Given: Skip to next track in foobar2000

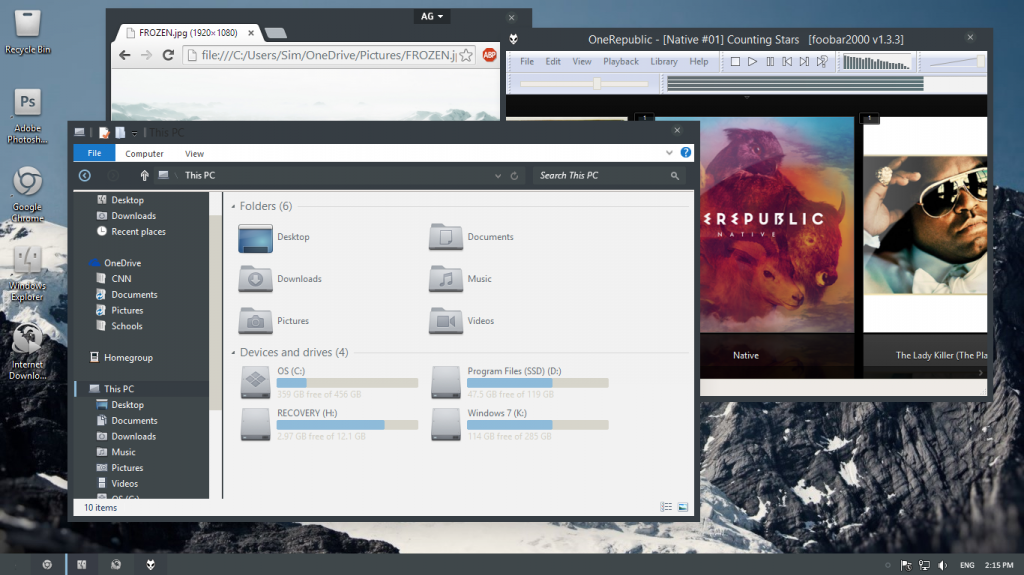Looking at the screenshot, I should click(x=804, y=62).
